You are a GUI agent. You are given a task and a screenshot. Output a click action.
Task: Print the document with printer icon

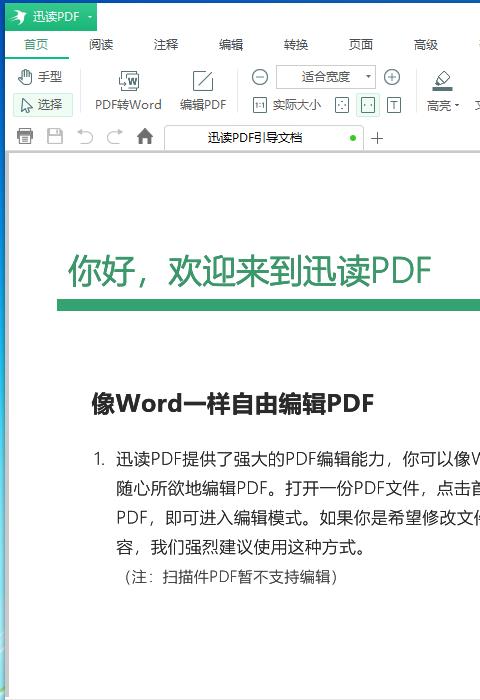coord(25,136)
